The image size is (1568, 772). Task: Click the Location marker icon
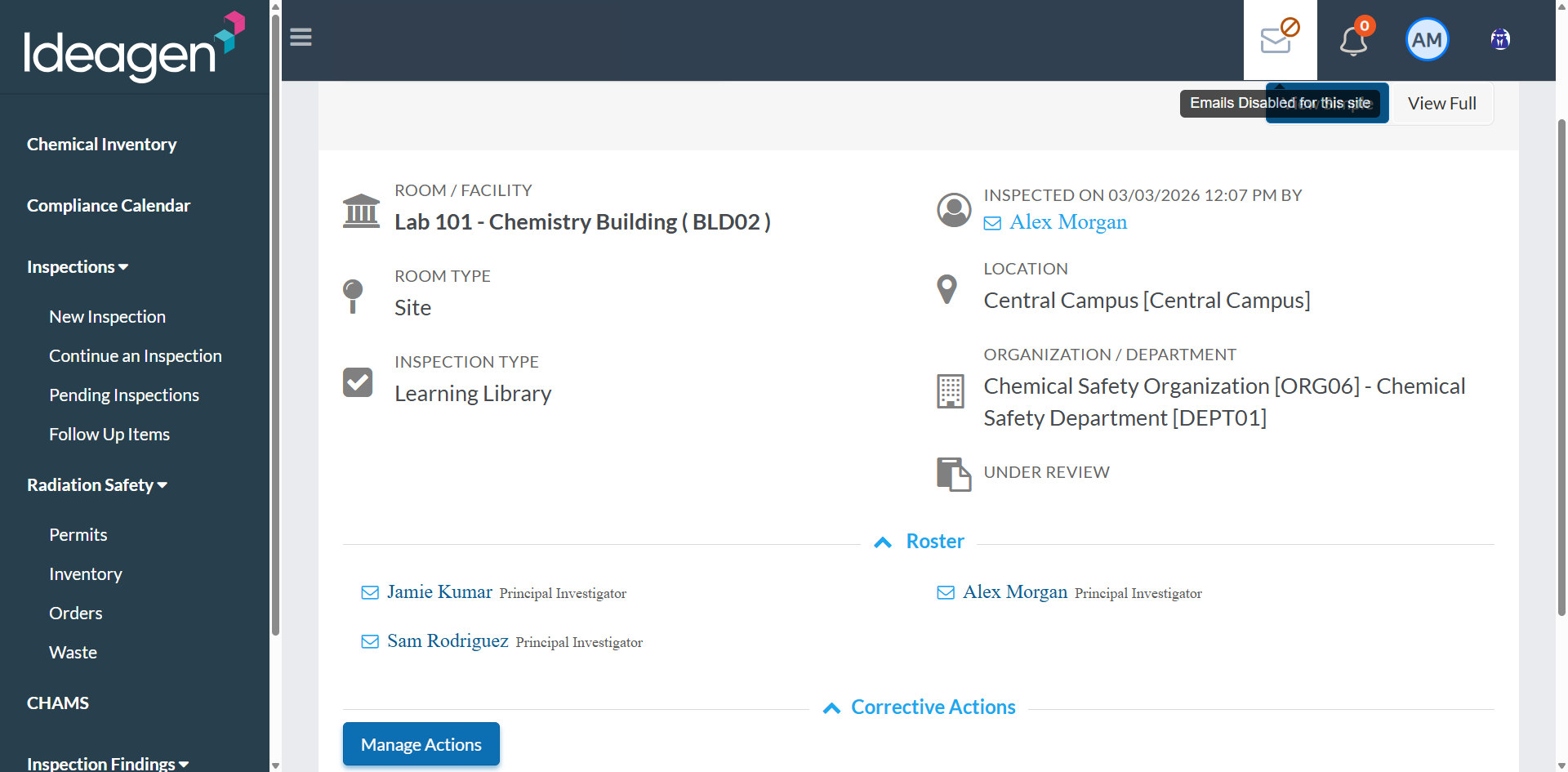(x=947, y=288)
